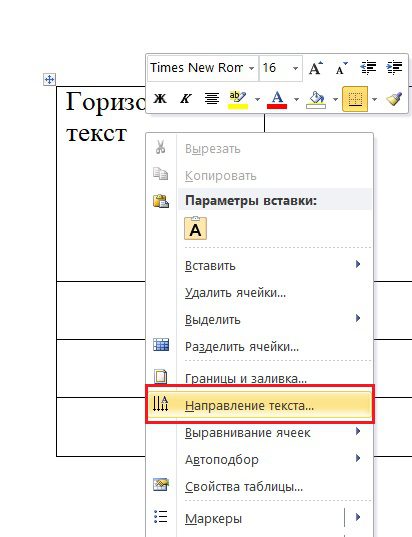412x537 pixels.
Task: Click the Increase Indent icon
Action: click(394, 68)
